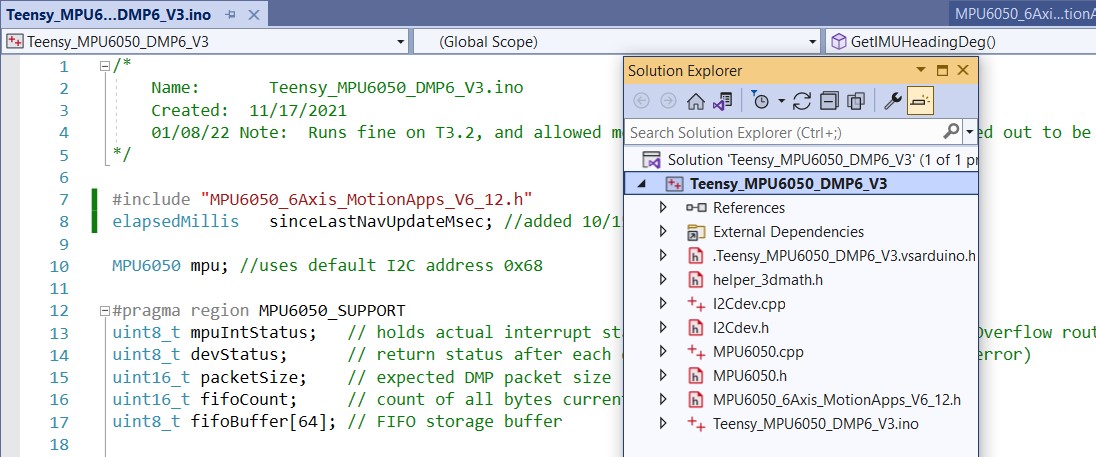Select I2Cdev.cpp file
The height and width of the screenshot is (457, 1096).
(749, 303)
